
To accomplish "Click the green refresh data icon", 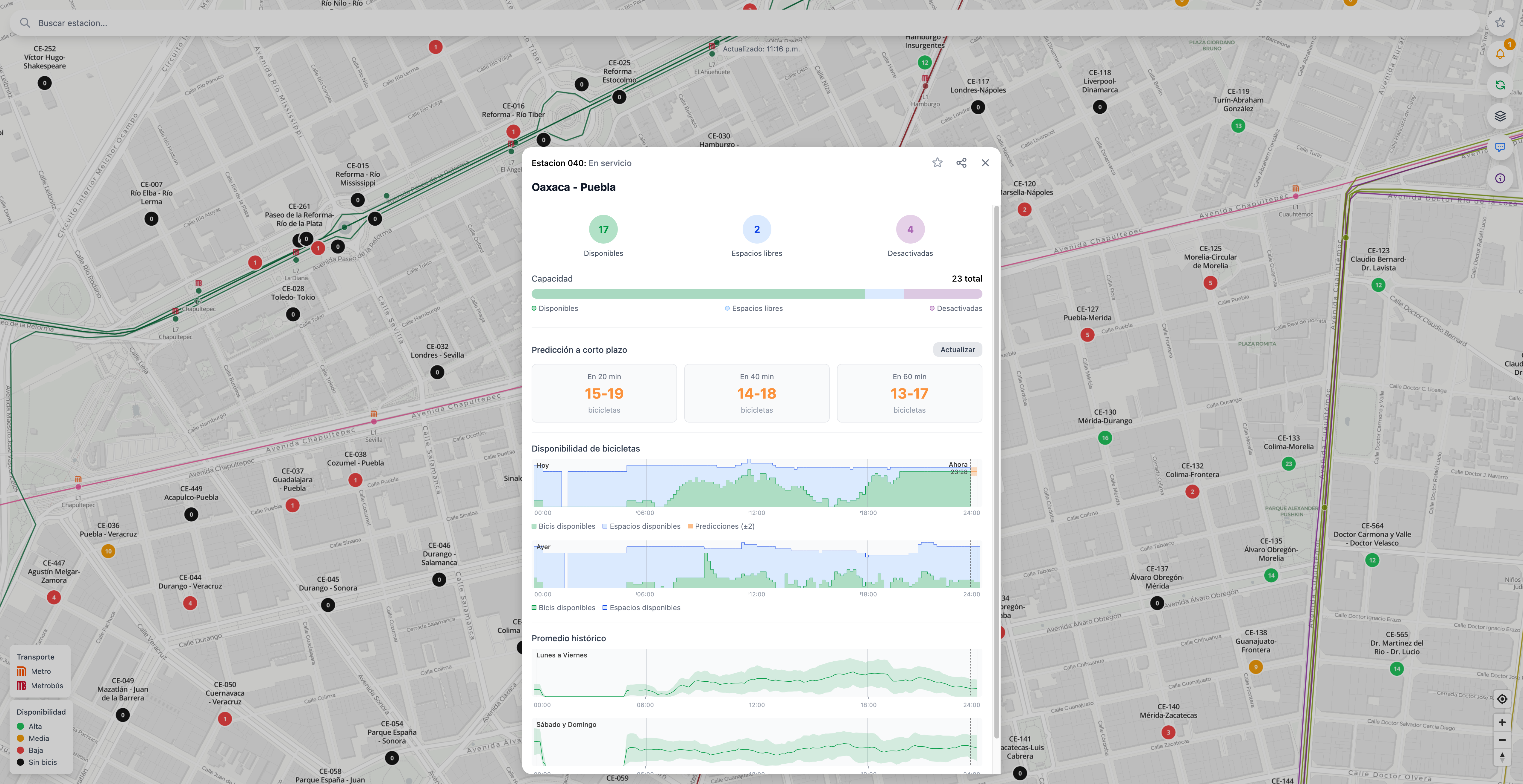I will [1500, 85].
